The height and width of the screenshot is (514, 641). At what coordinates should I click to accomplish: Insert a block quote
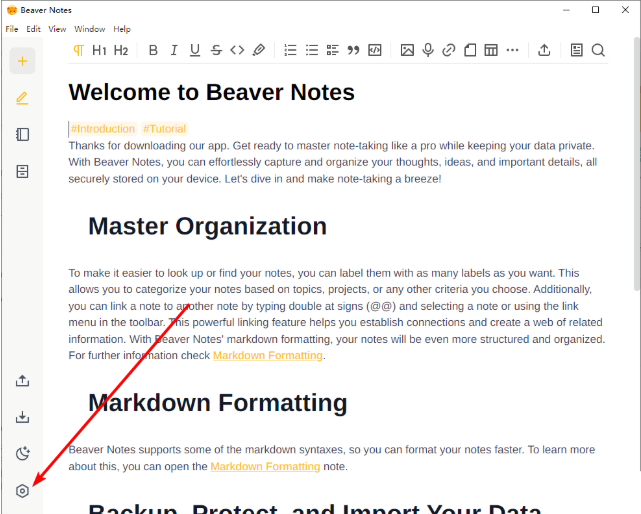click(354, 50)
